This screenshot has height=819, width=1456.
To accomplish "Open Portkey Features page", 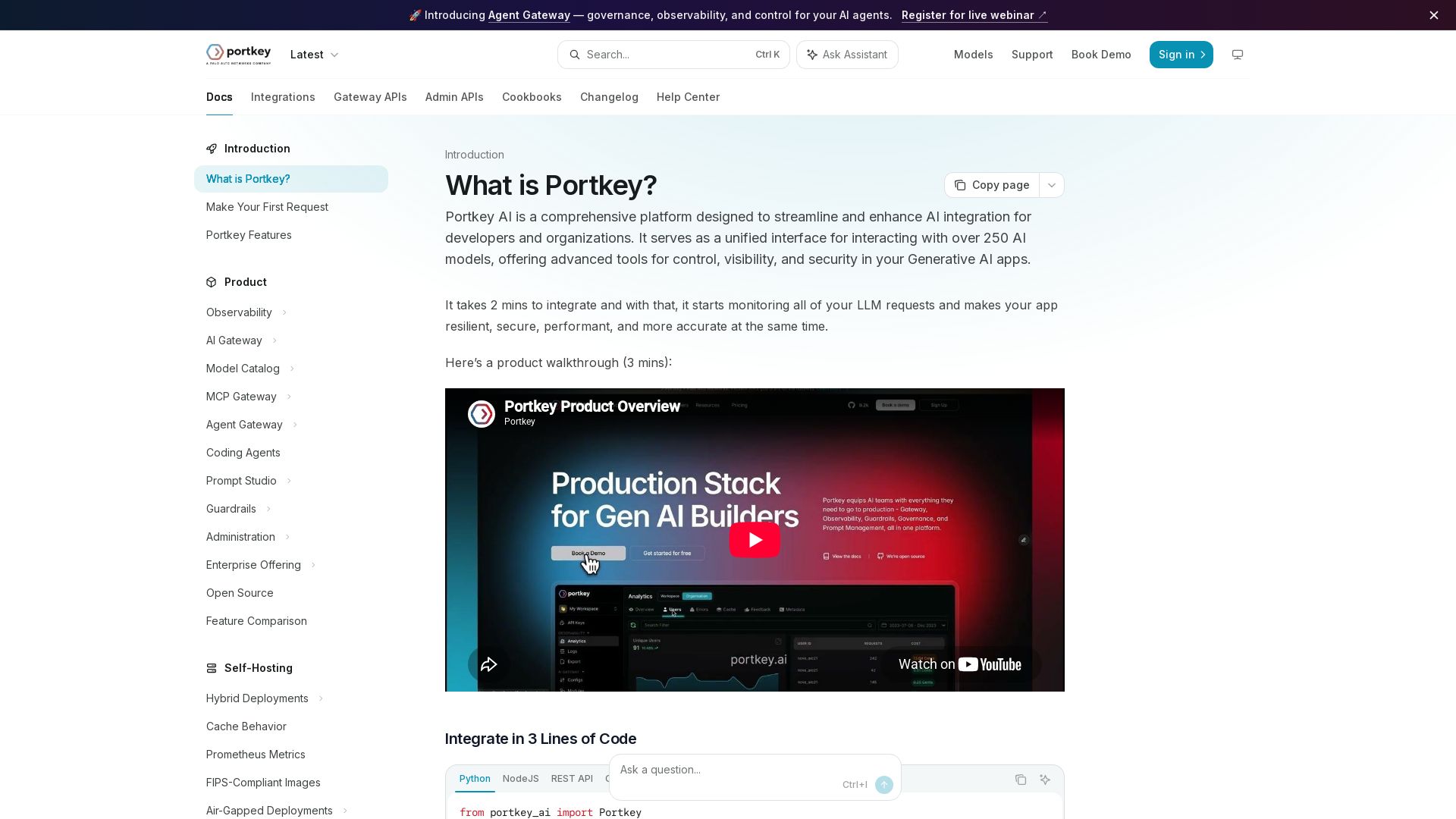I will point(290,235).
